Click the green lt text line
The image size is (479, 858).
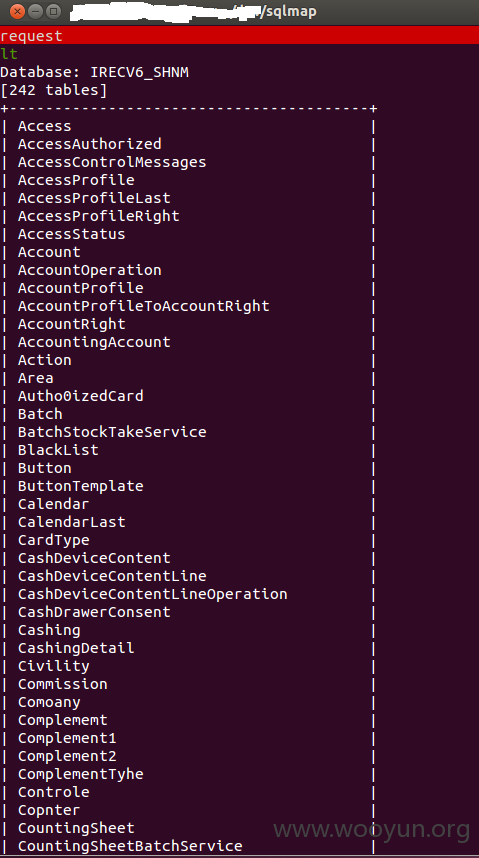click(9, 54)
